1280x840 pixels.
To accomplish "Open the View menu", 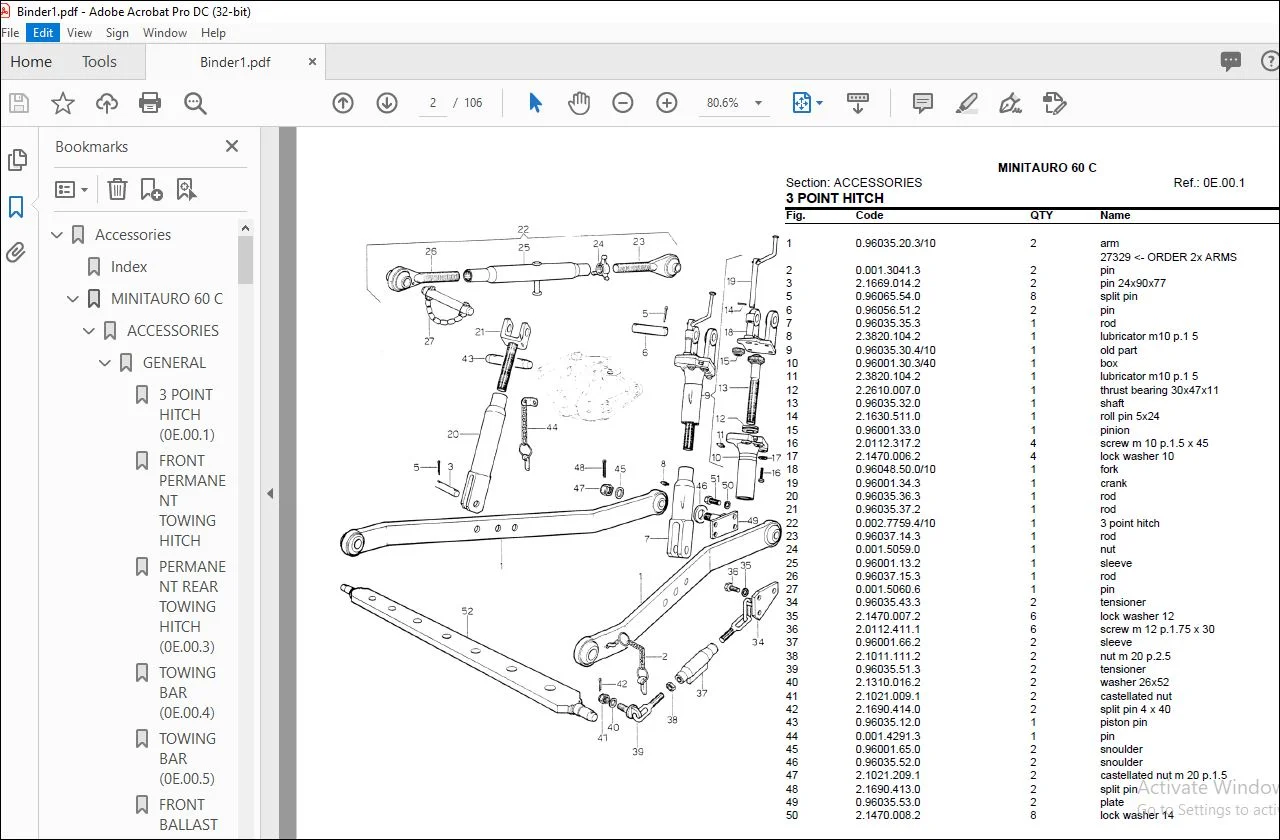I will [80, 32].
